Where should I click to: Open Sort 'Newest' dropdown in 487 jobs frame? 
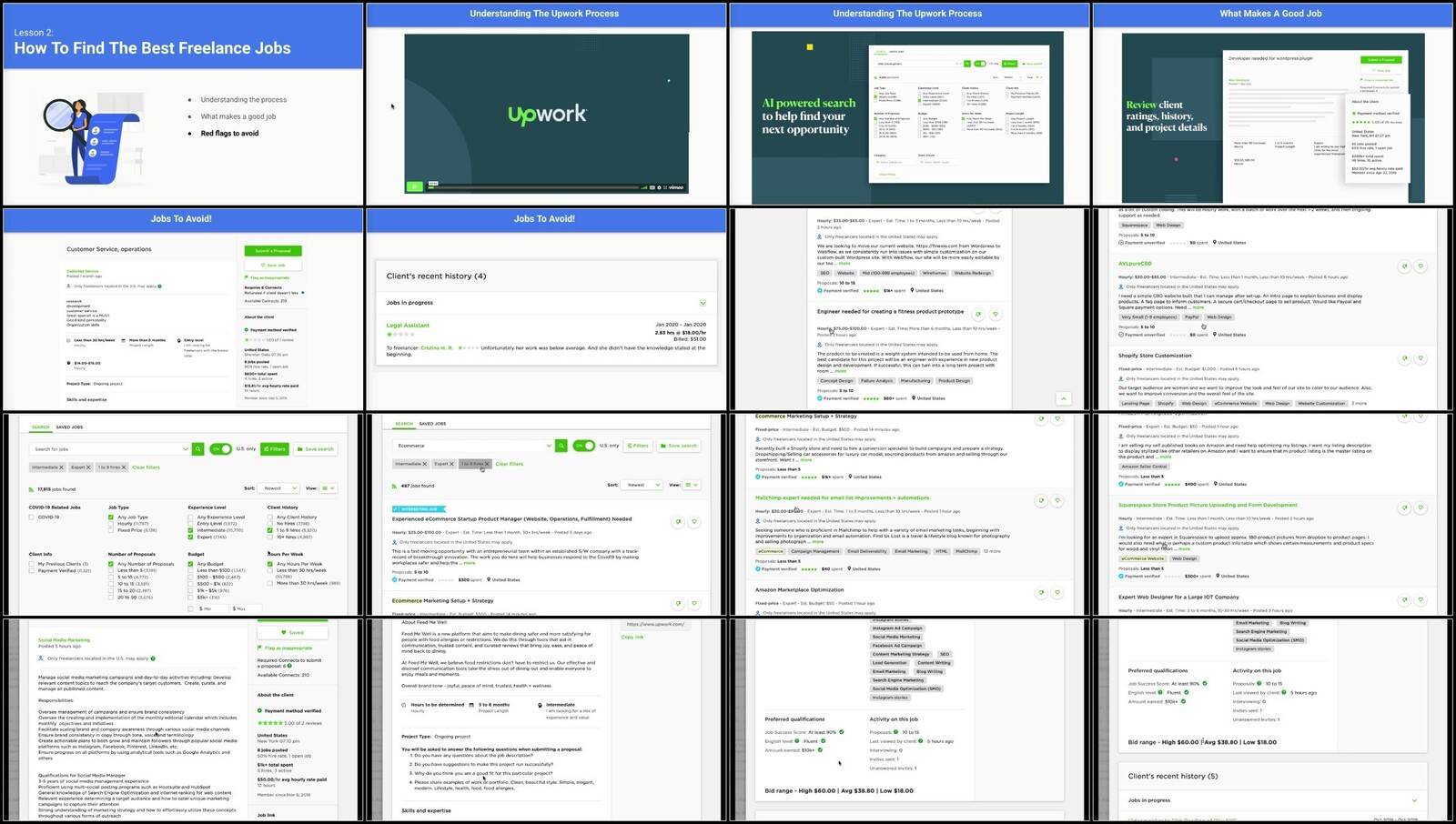pyautogui.click(x=642, y=485)
